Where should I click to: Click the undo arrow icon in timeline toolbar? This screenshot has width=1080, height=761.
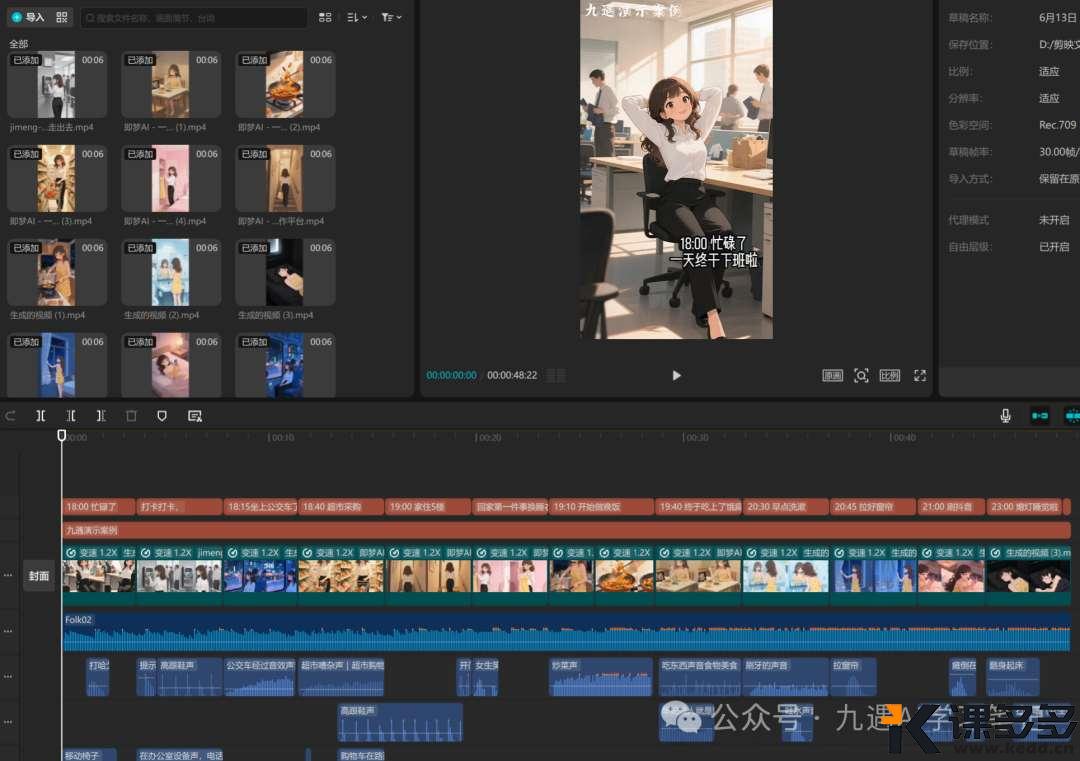[x=10, y=416]
